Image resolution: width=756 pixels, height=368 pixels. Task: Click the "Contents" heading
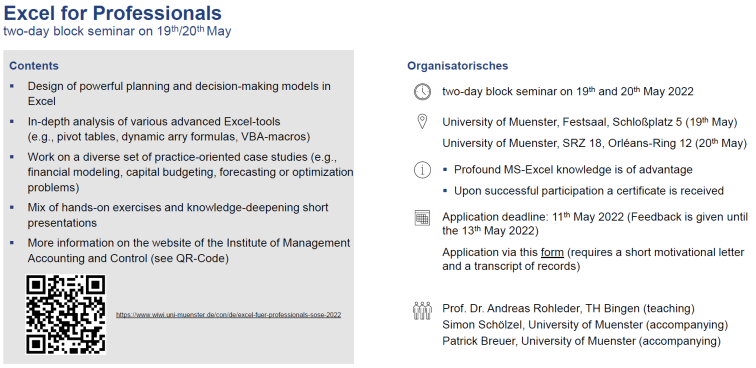pyautogui.click(x=34, y=66)
